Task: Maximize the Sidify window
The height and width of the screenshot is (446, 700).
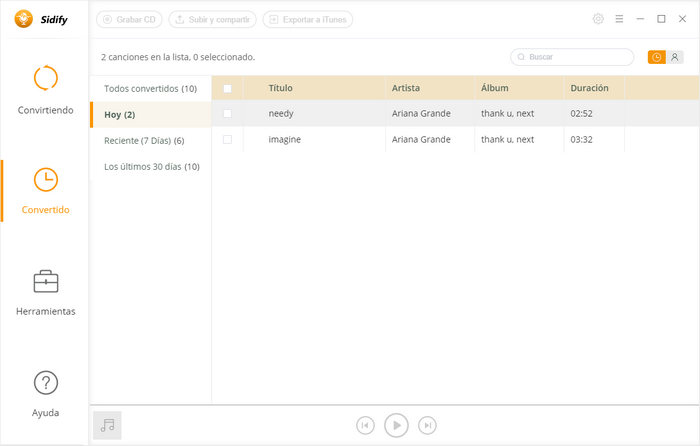Action: tap(661, 19)
